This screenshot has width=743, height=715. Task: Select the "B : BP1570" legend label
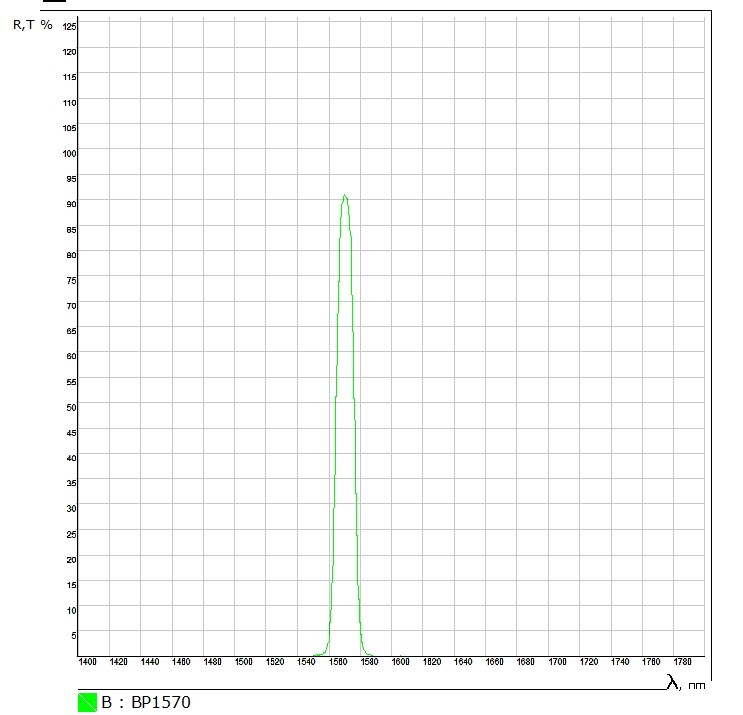pyautogui.click(x=146, y=702)
